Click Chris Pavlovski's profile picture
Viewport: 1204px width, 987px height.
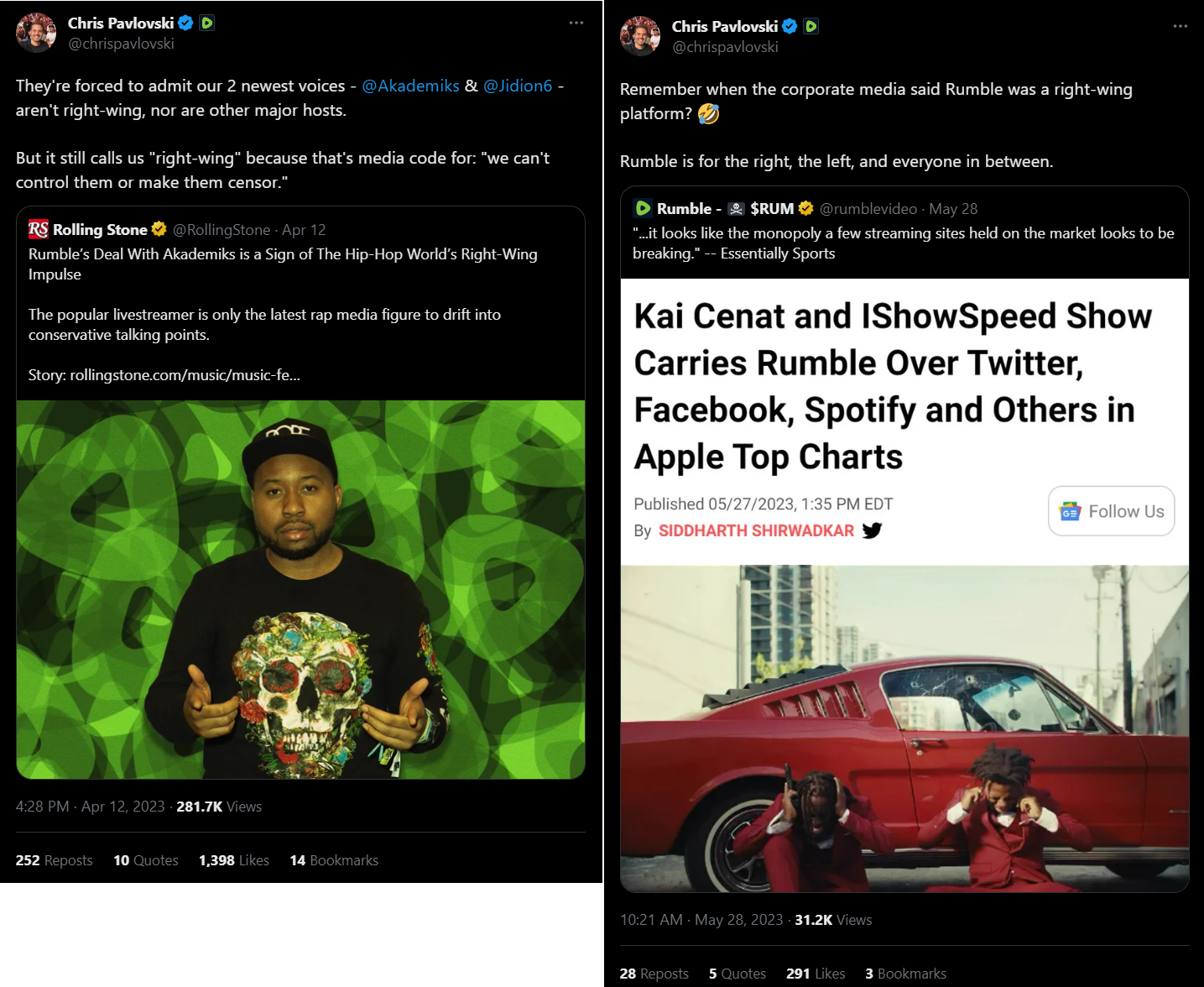(x=36, y=31)
